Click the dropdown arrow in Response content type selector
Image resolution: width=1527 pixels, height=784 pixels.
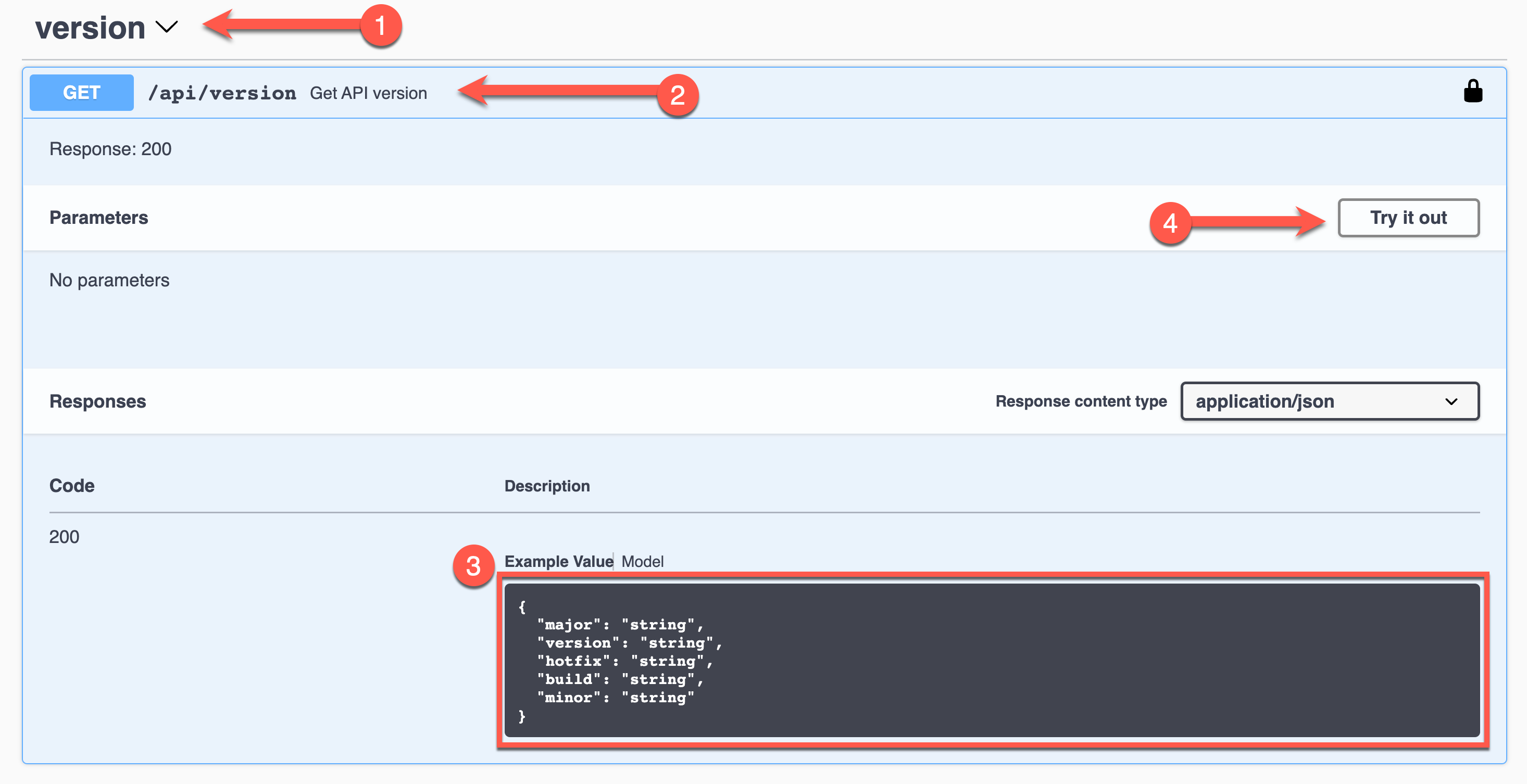[x=1451, y=401]
